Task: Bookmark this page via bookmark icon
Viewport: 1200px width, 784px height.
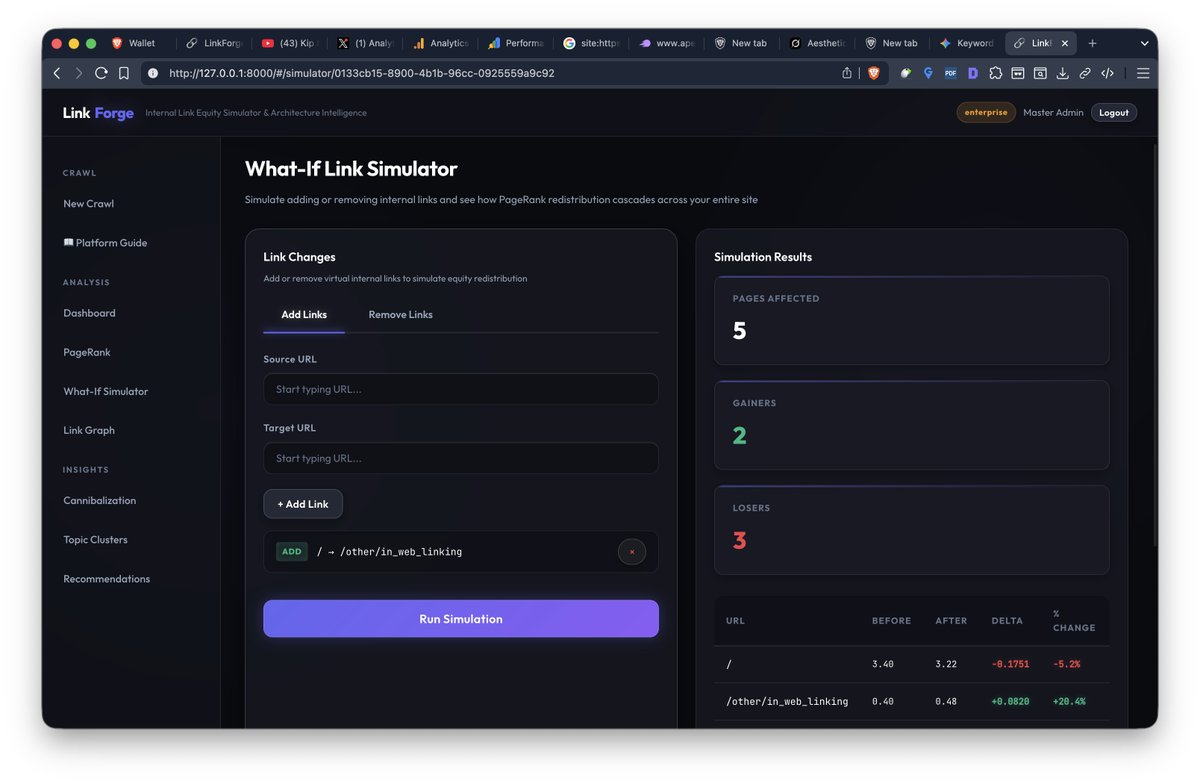Action: (124, 73)
